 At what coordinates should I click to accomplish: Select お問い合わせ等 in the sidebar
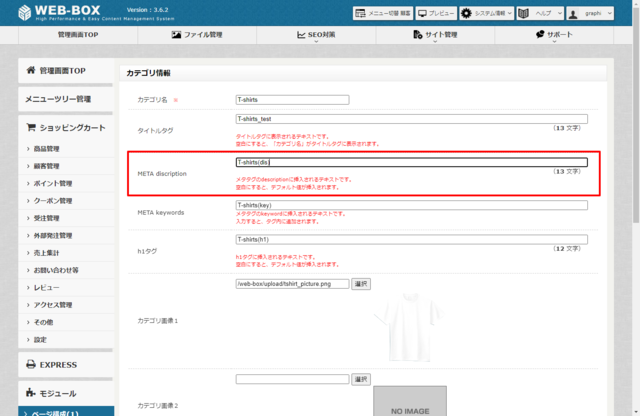(66, 270)
